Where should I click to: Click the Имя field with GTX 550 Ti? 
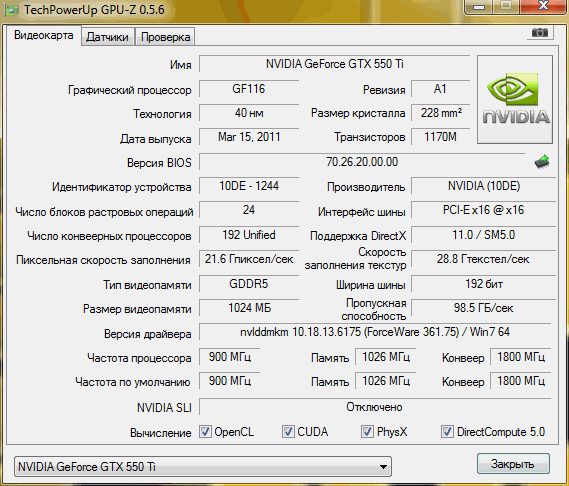(x=335, y=64)
